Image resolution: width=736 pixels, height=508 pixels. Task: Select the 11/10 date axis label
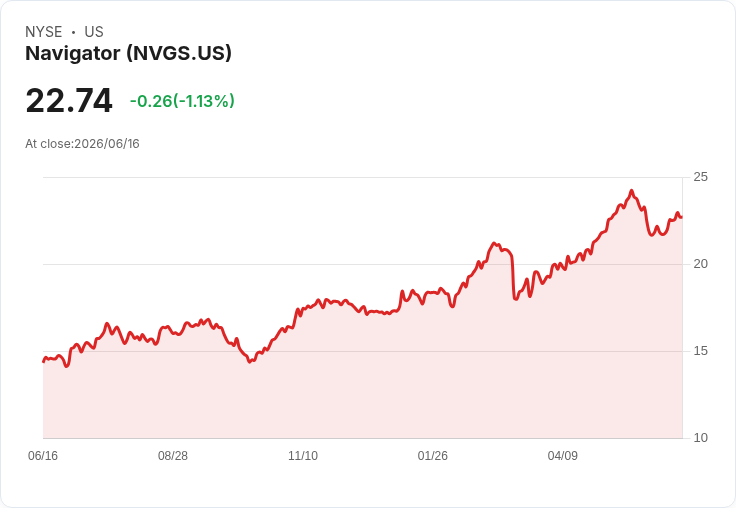pyautogui.click(x=303, y=455)
